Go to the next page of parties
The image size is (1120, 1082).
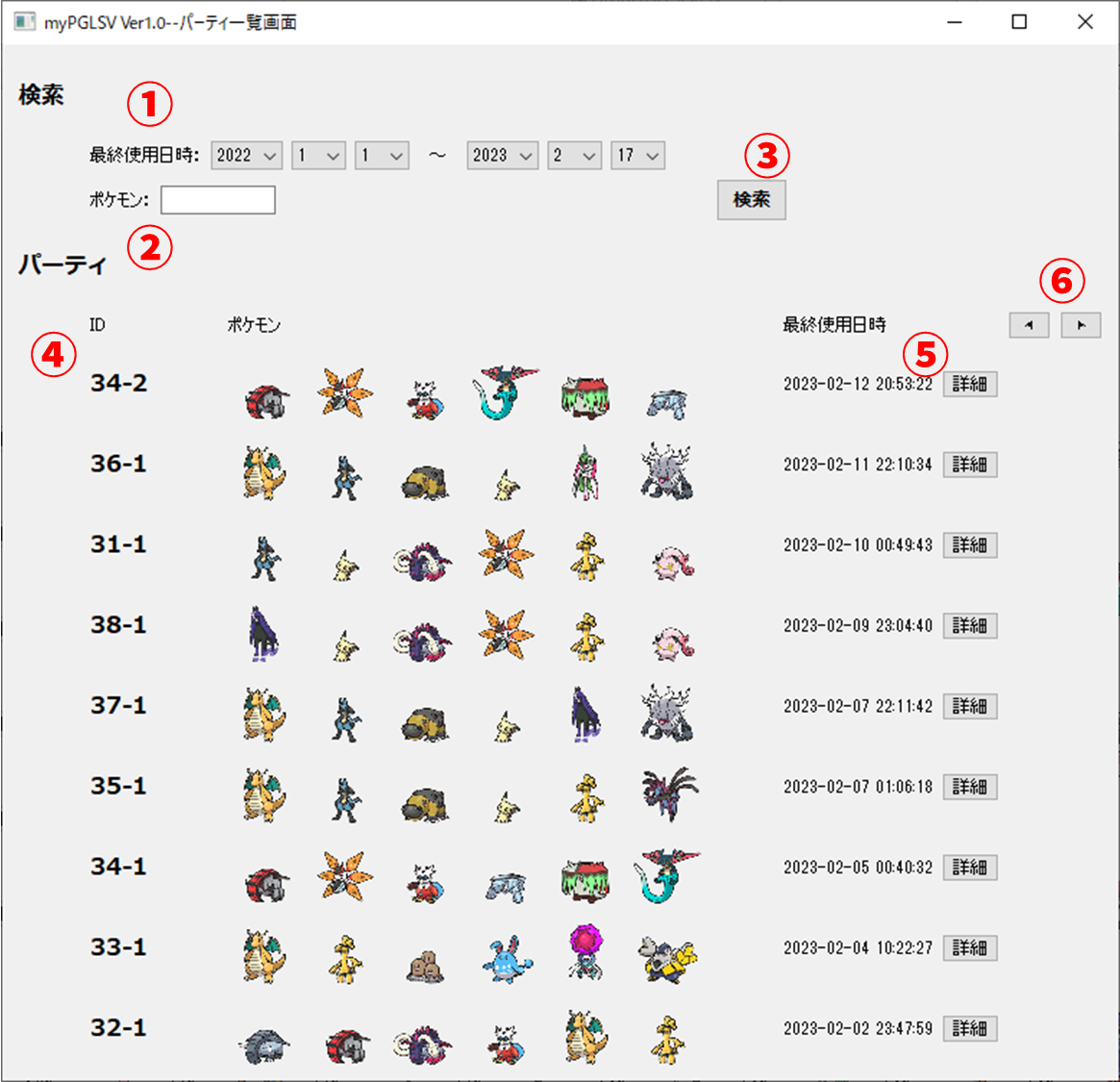coord(1080,325)
